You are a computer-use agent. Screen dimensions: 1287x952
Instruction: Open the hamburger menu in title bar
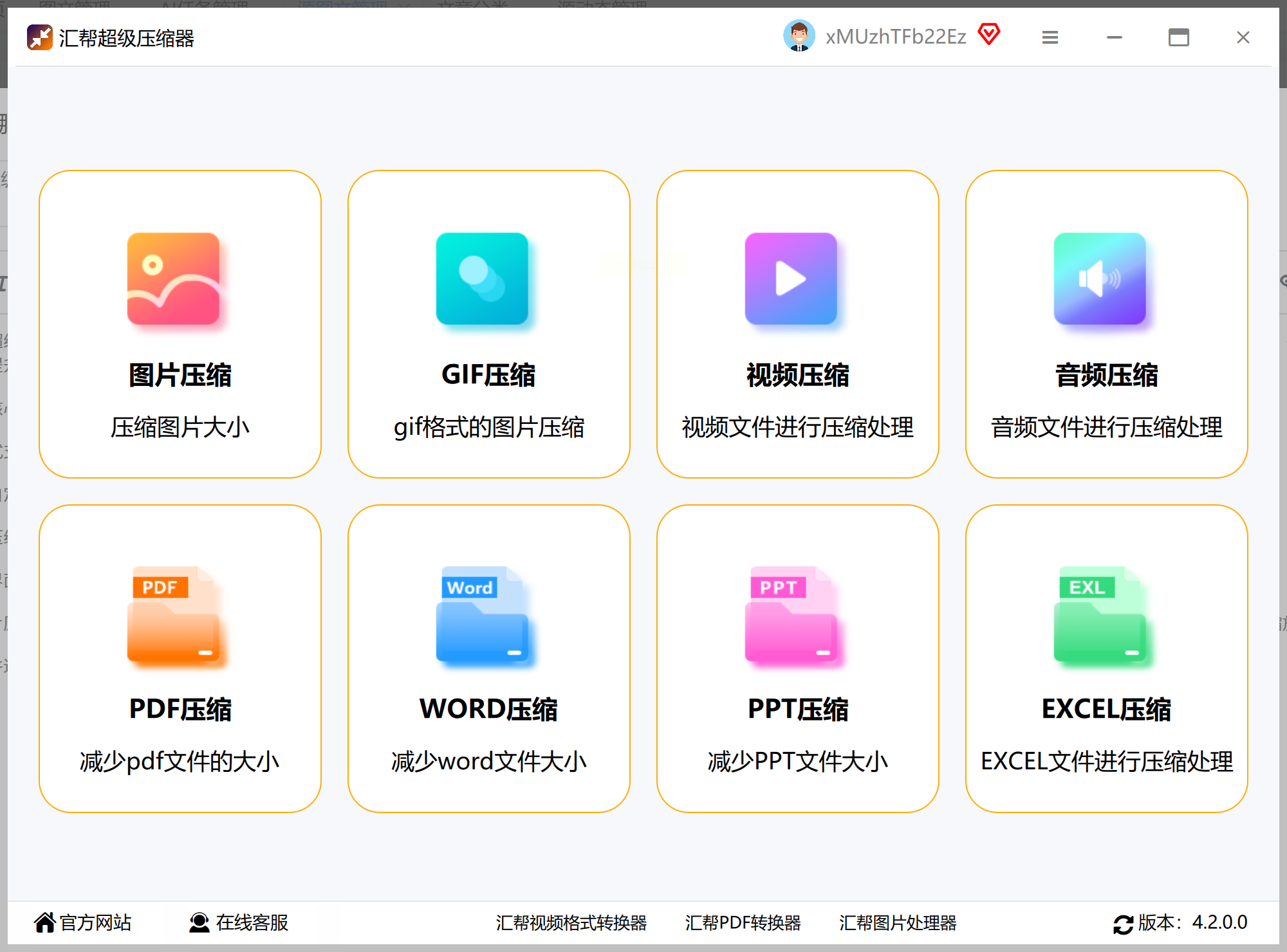coord(1050,37)
